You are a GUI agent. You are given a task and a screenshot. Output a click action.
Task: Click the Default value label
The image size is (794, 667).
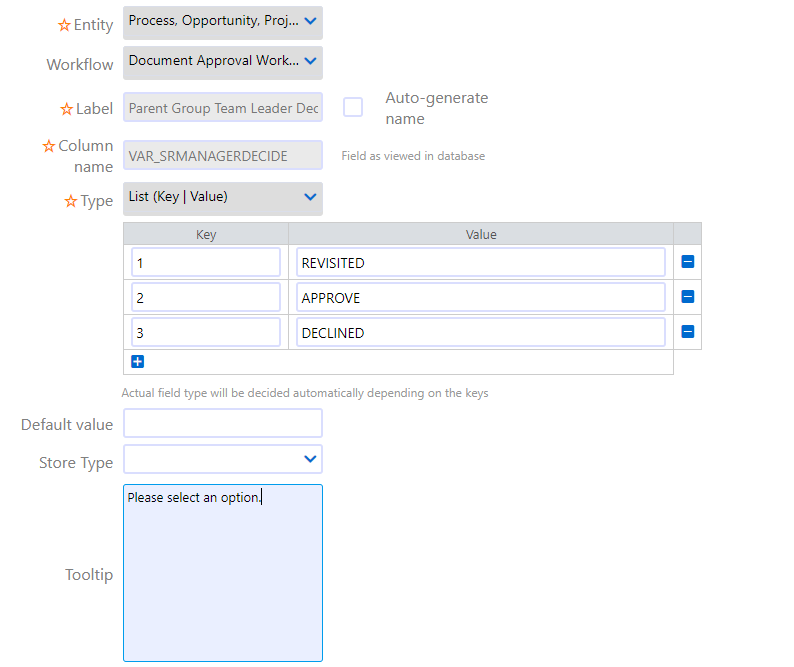click(x=67, y=424)
